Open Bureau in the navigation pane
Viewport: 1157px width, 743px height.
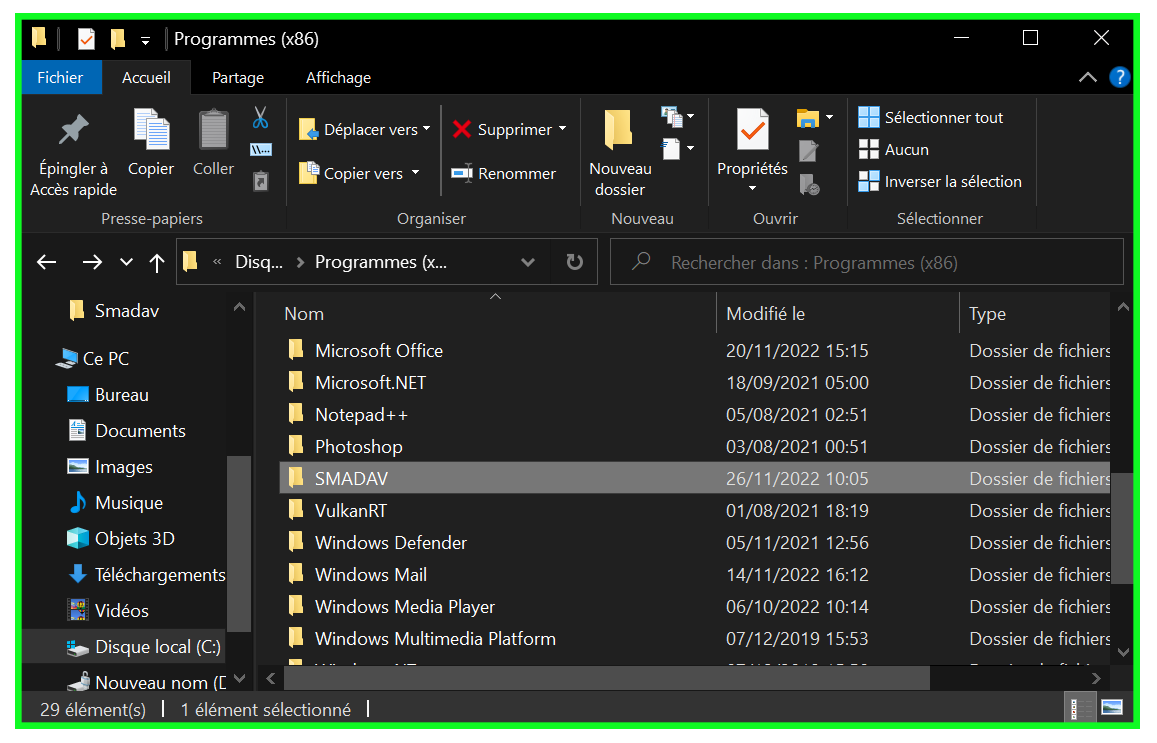[108, 395]
